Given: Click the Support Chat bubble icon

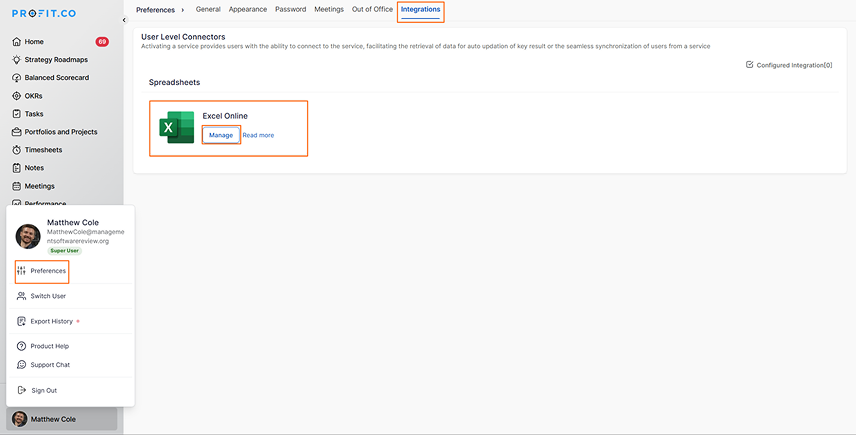Looking at the screenshot, I should click(x=21, y=365).
